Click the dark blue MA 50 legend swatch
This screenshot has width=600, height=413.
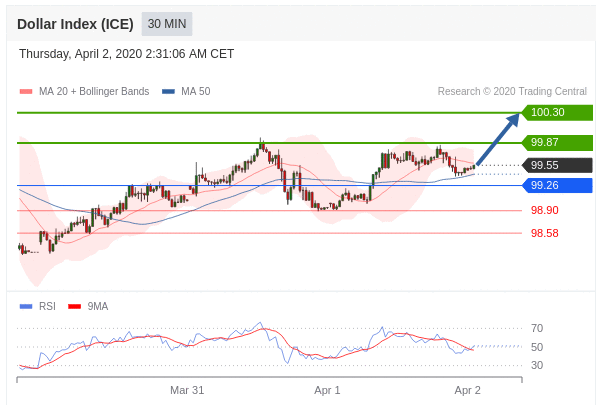pyautogui.click(x=168, y=91)
